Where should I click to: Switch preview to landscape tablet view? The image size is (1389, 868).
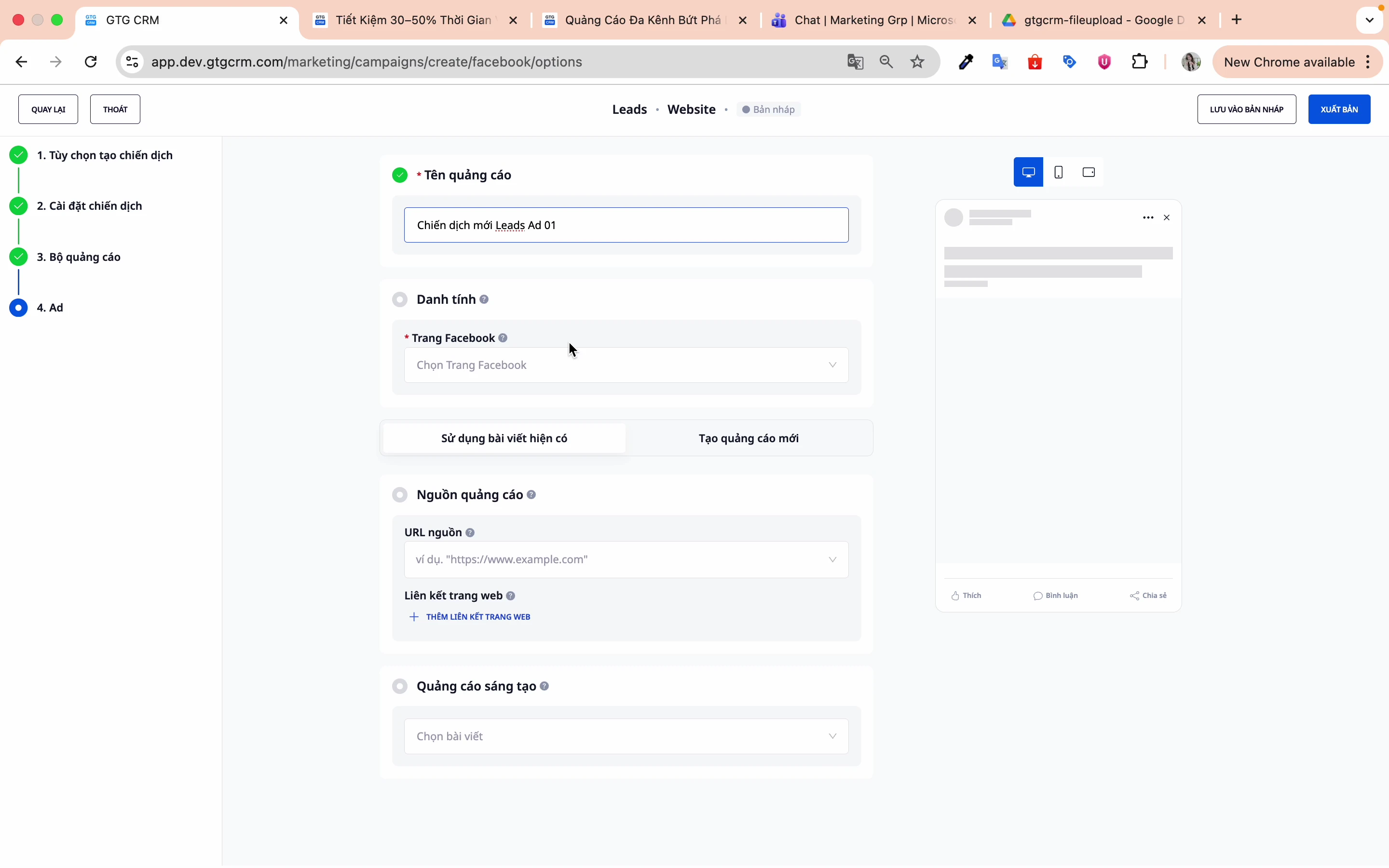pyautogui.click(x=1088, y=172)
